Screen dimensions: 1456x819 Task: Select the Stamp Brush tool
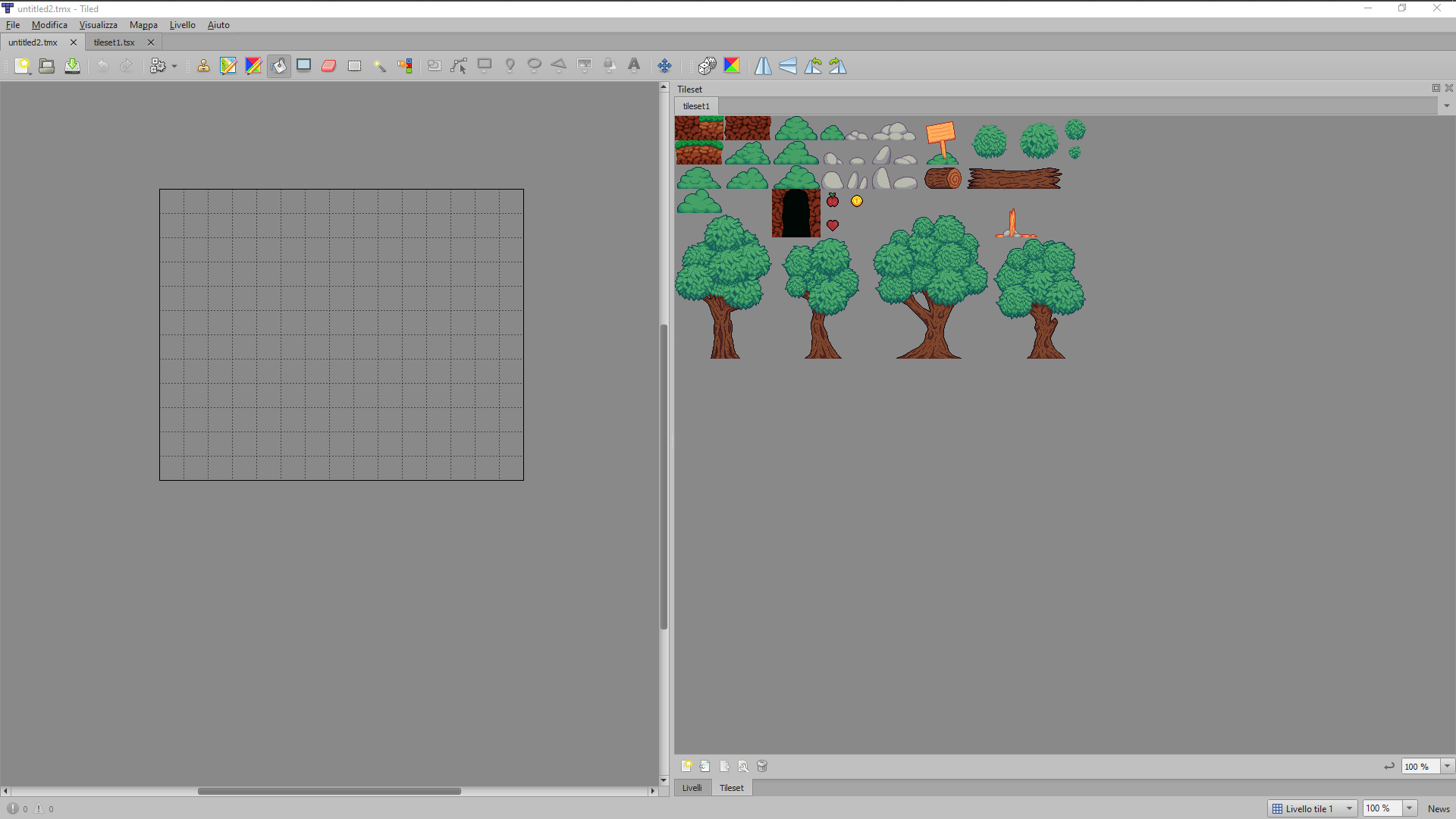tap(203, 66)
